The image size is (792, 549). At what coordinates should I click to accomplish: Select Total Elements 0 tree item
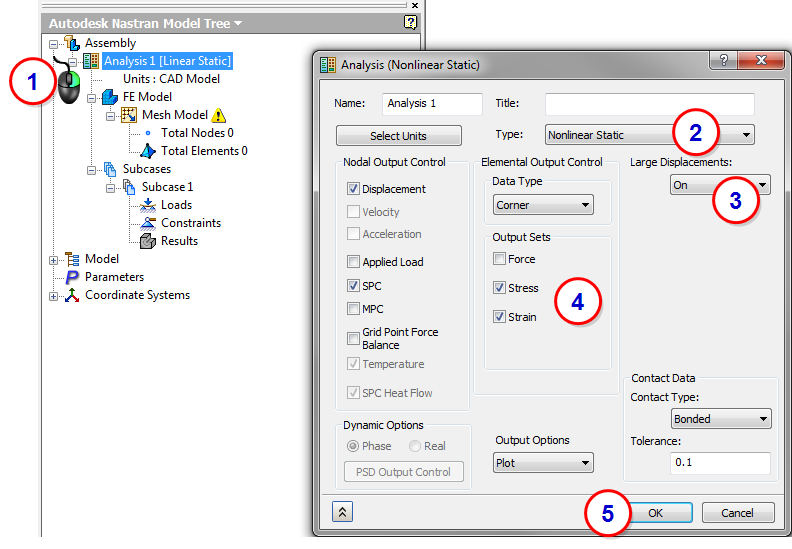coord(204,151)
